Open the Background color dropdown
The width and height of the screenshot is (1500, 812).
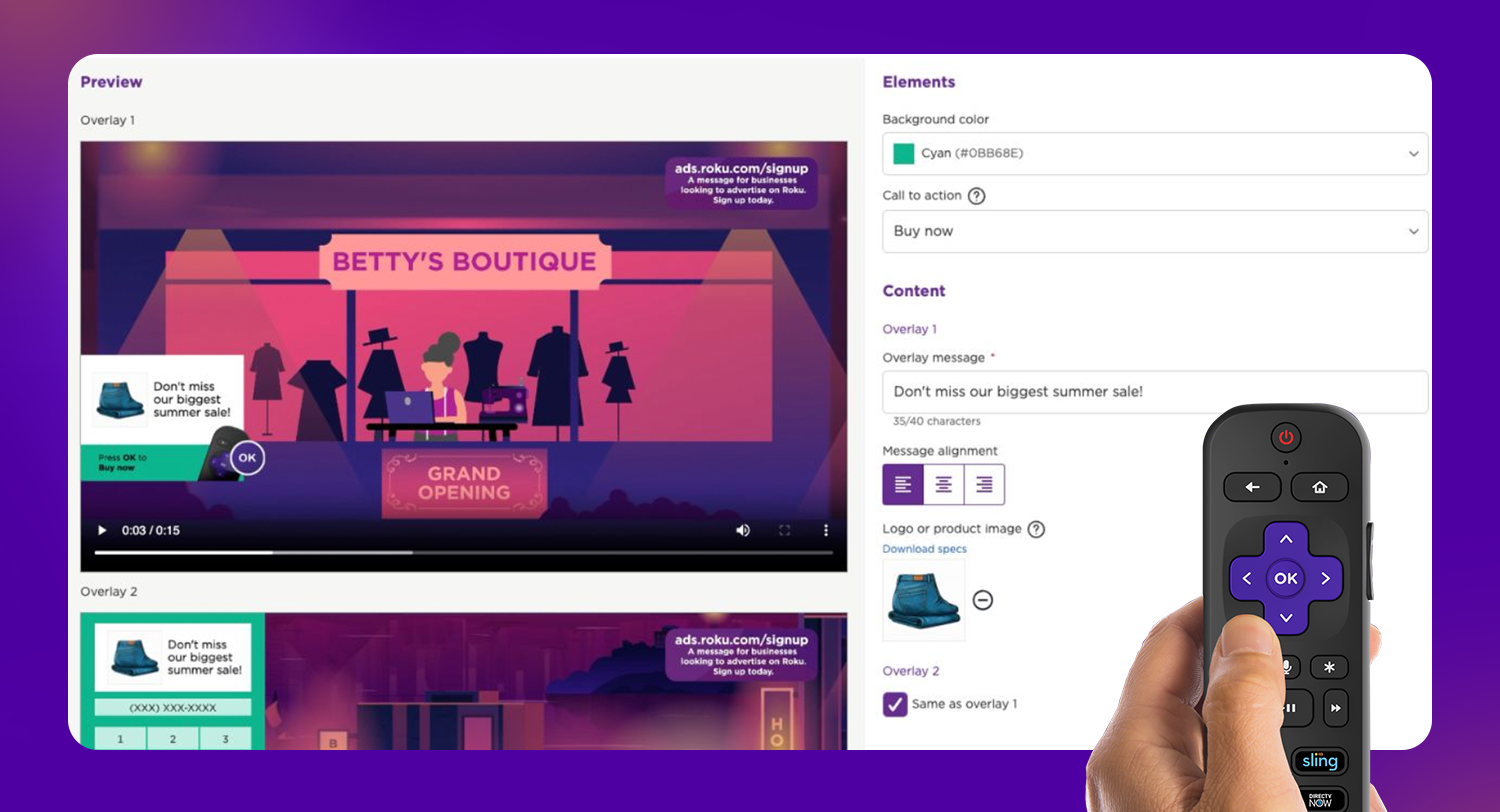(x=1155, y=154)
